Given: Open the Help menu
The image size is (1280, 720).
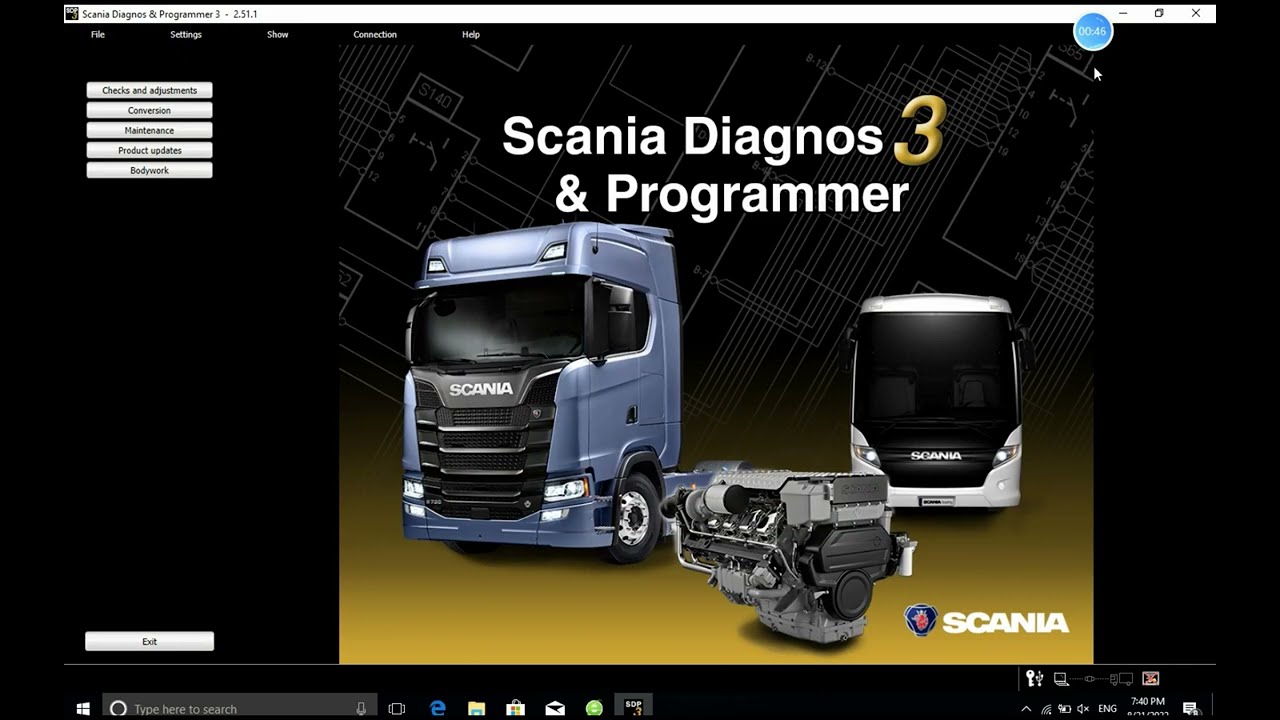Looking at the screenshot, I should tap(471, 34).
